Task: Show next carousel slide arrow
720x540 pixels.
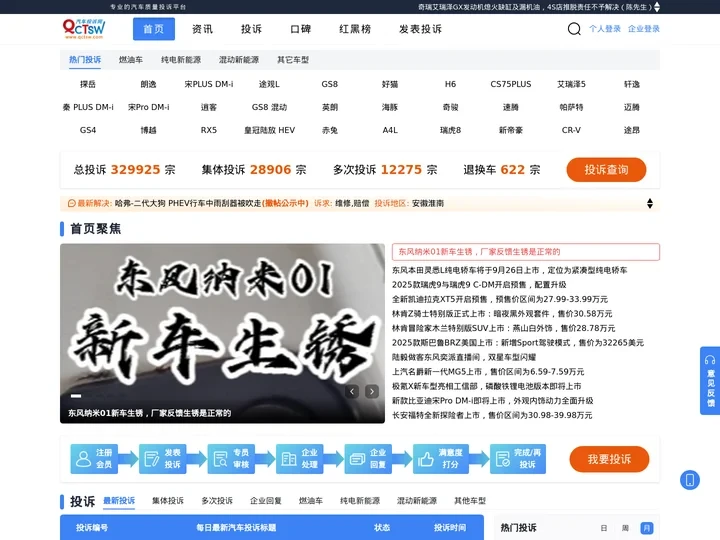Action: (x=371, y=392)
